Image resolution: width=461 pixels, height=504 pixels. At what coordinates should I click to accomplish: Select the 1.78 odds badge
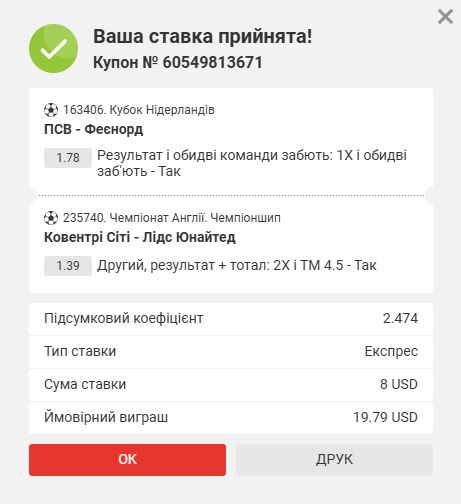[68, 158]
